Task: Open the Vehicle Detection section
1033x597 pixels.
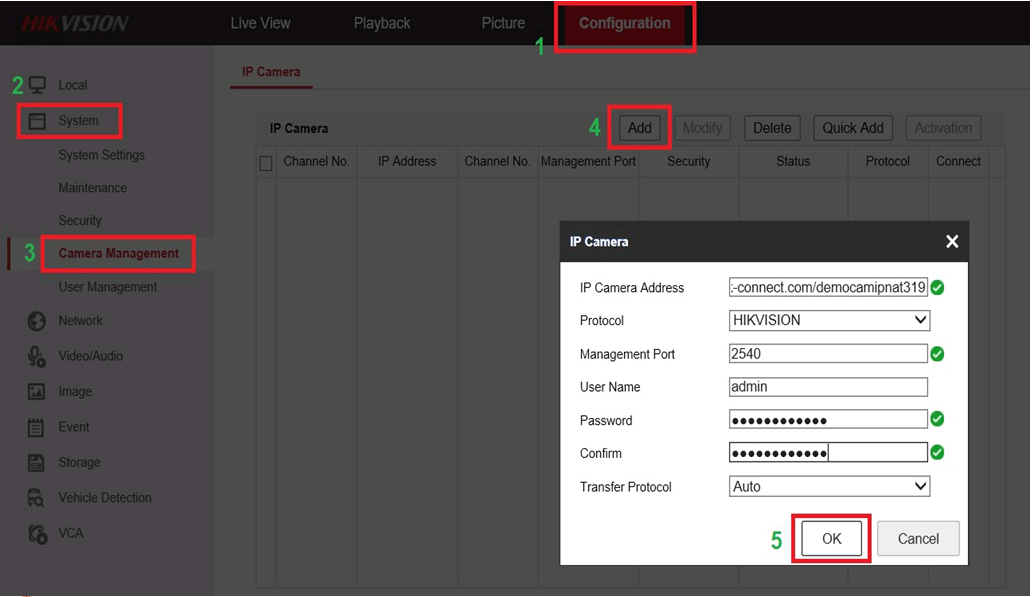Action: [105, 498]
